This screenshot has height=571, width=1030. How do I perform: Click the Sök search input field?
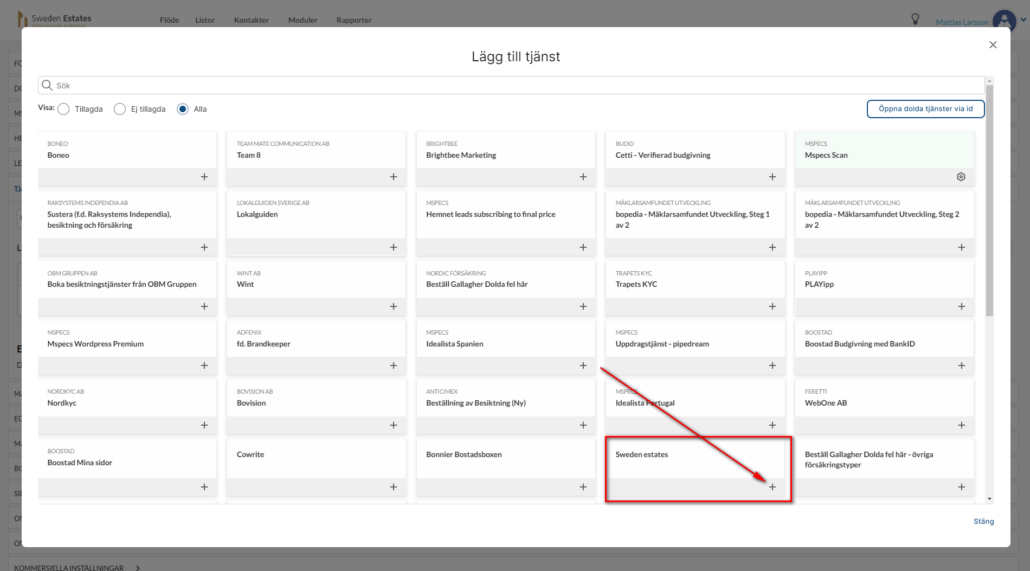click(510, 86)
